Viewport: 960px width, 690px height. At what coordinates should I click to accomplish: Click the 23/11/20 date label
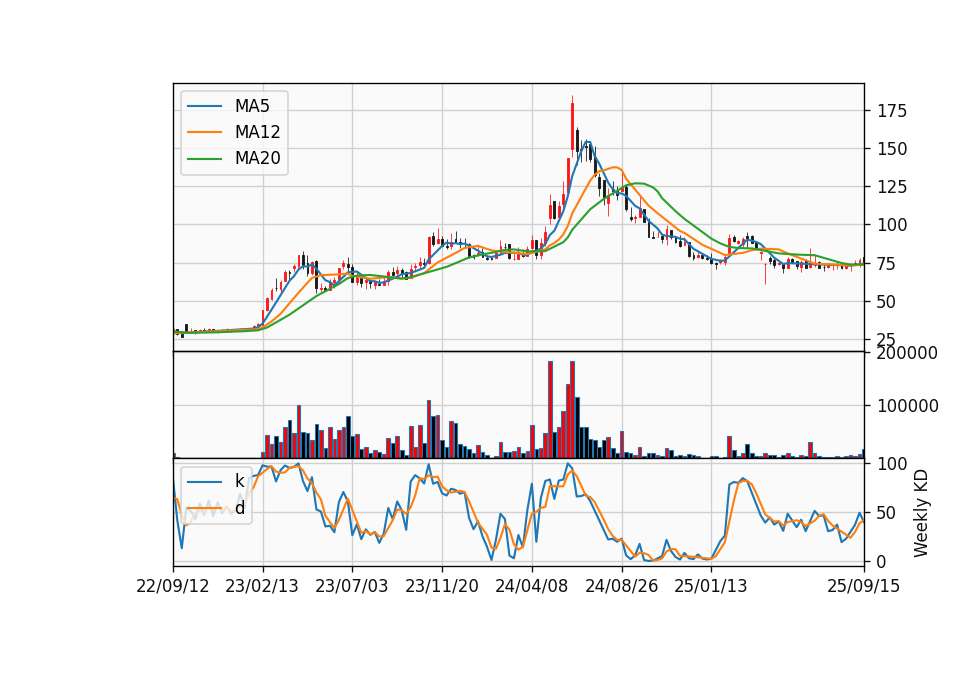tap(441, 586)
